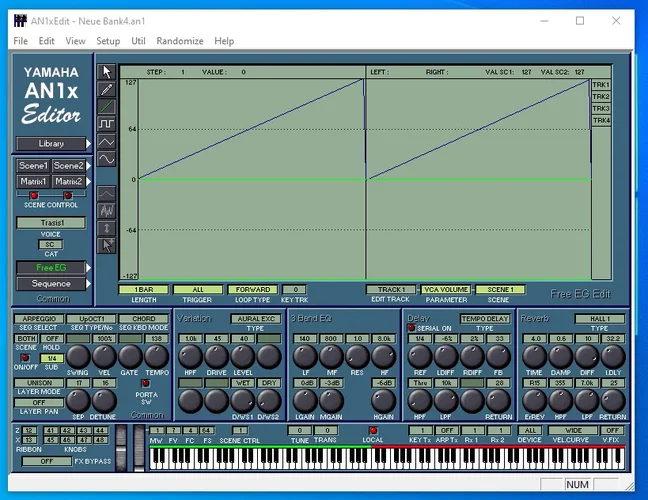Click the arrow-plus selection tool
The height and width of the screenshot is (500, 648).
point(106,245)
